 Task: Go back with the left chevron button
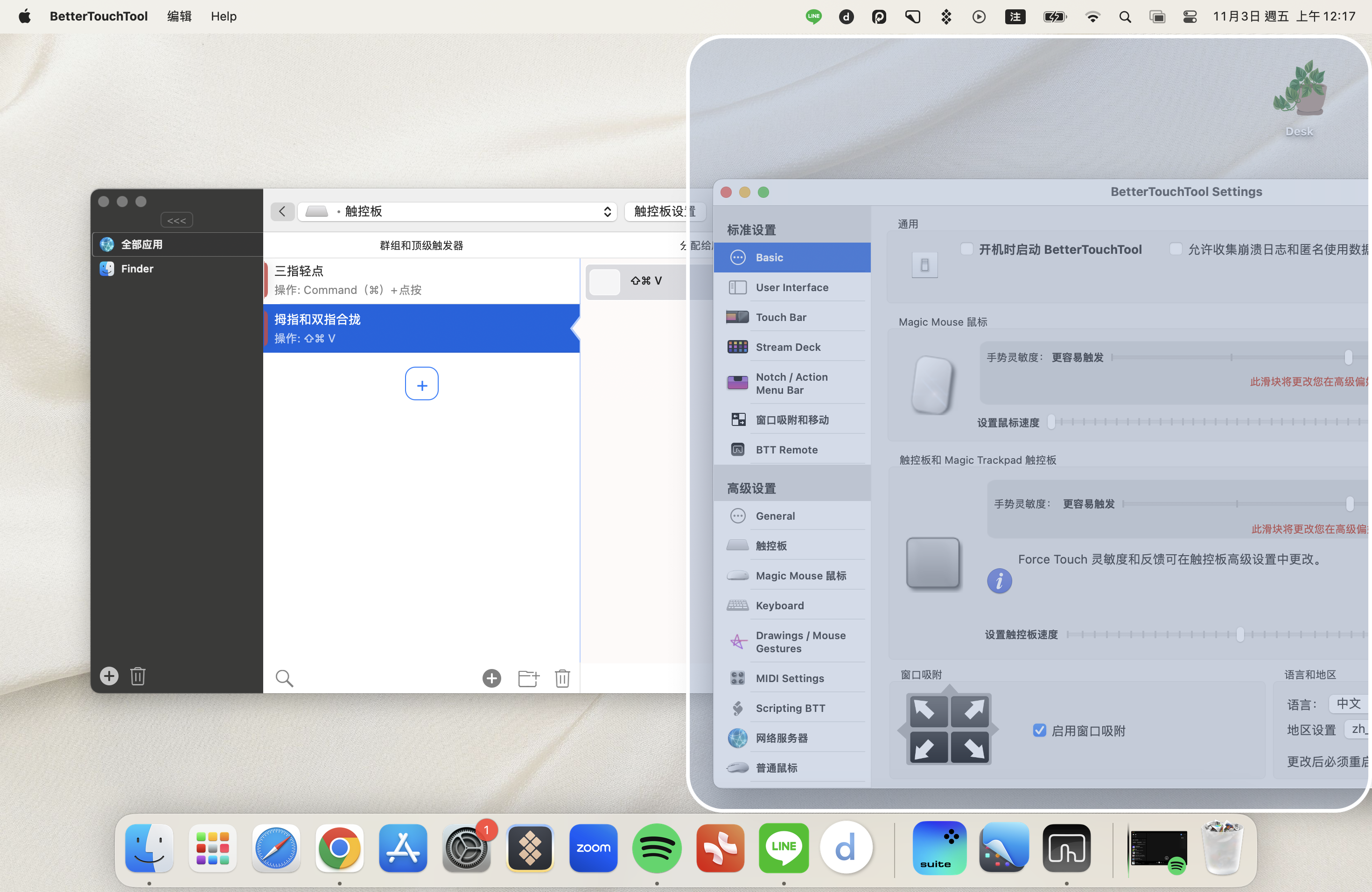pyautogui.click(x=282, y=211)
